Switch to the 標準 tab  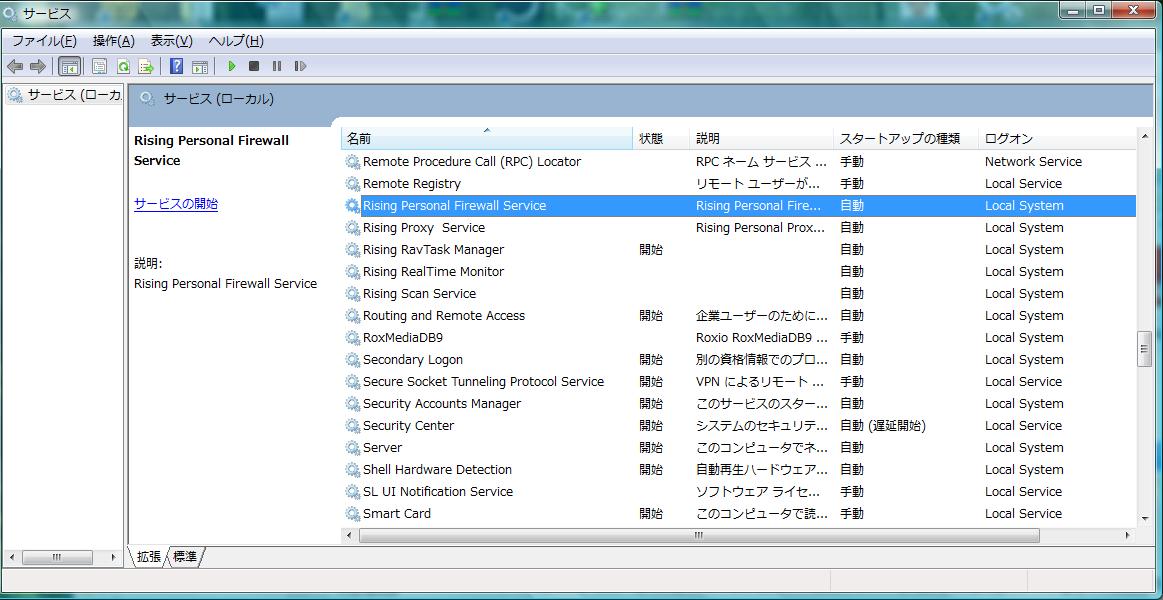click(185, 557)
